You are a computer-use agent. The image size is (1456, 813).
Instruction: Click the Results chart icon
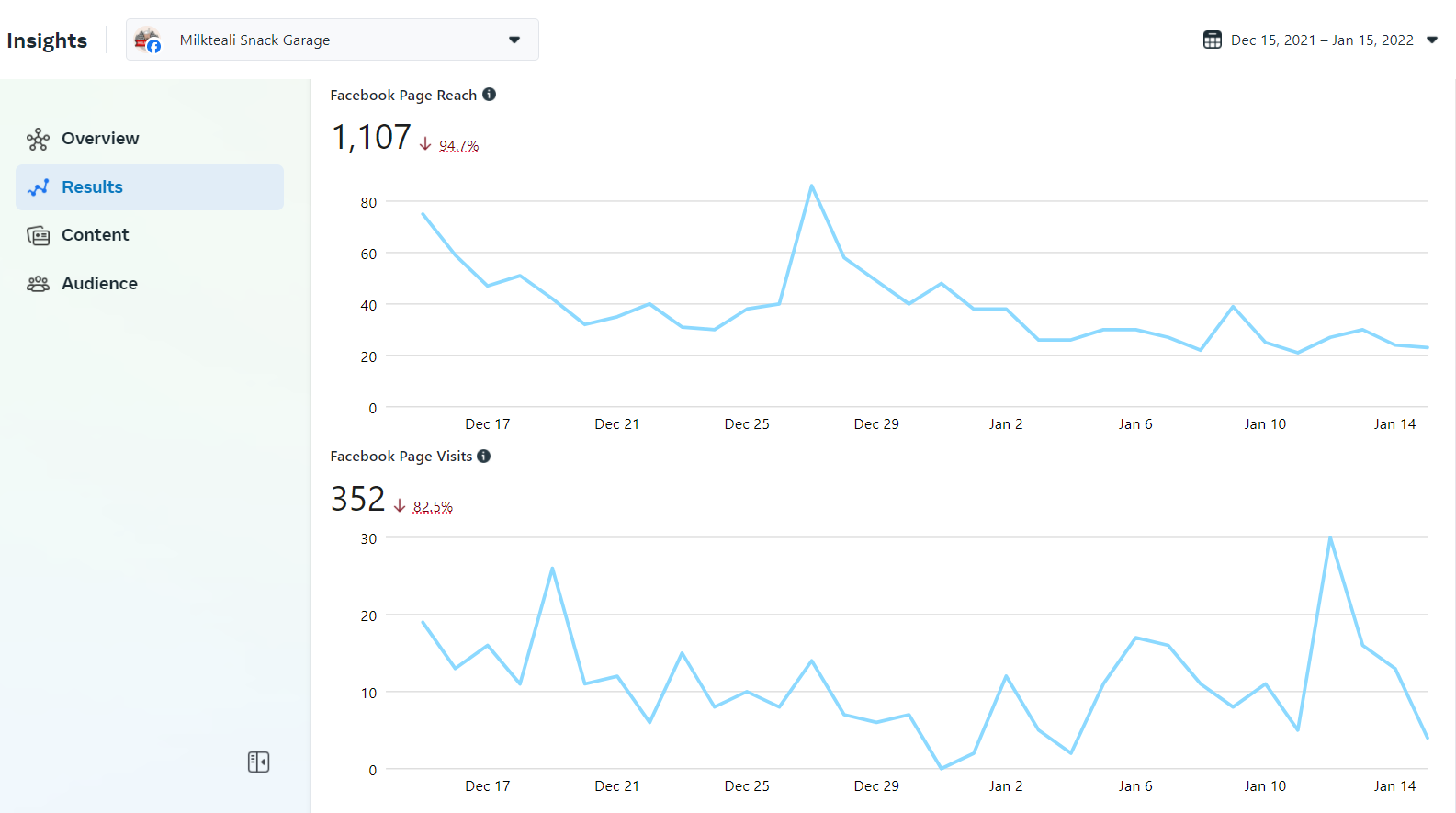(38, 187)
